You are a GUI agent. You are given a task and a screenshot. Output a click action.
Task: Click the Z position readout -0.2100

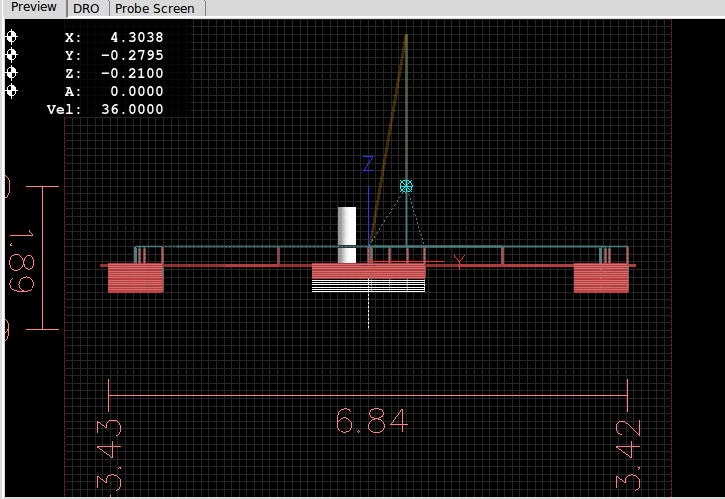132,73
